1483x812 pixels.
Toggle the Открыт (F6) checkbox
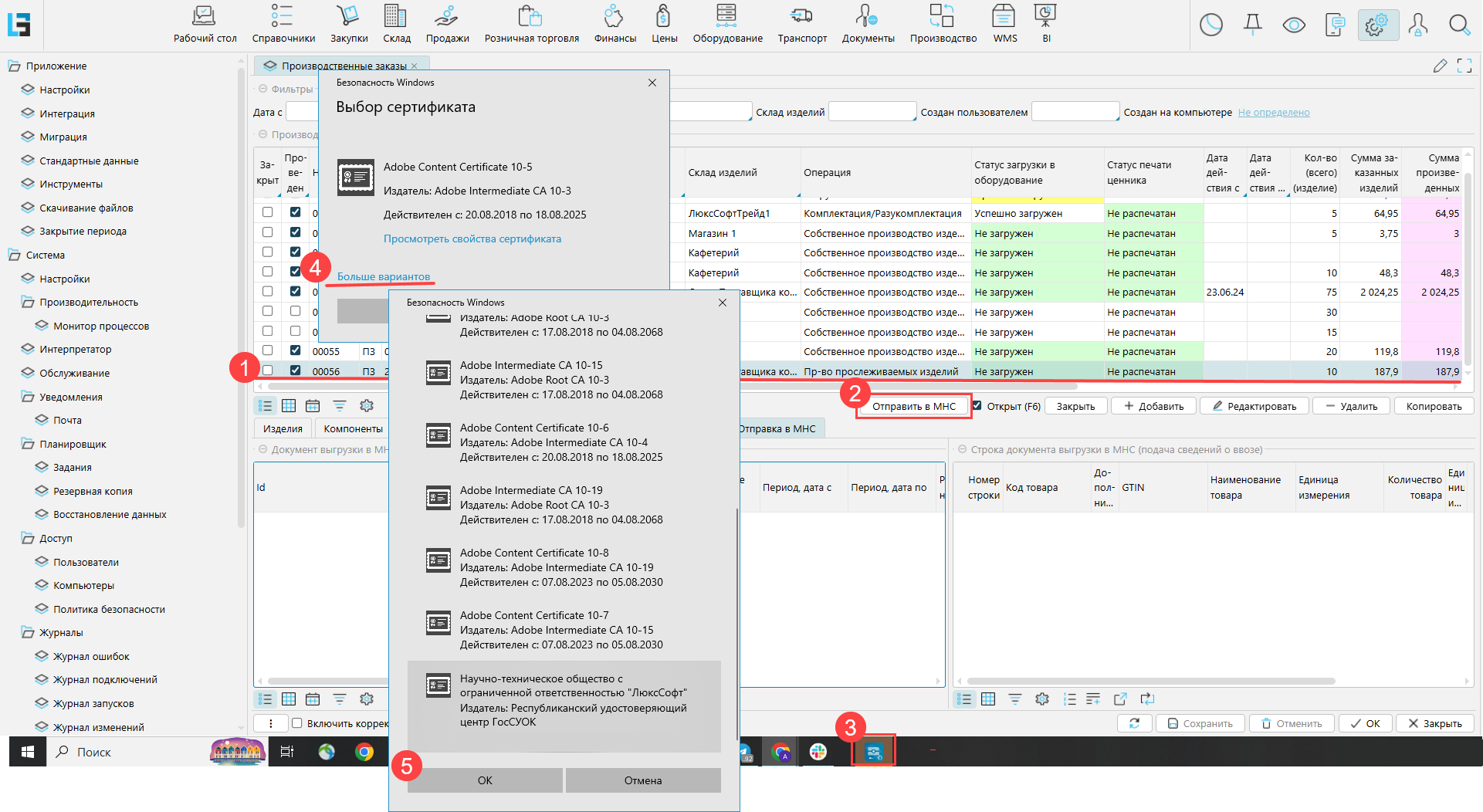(977, 406)
